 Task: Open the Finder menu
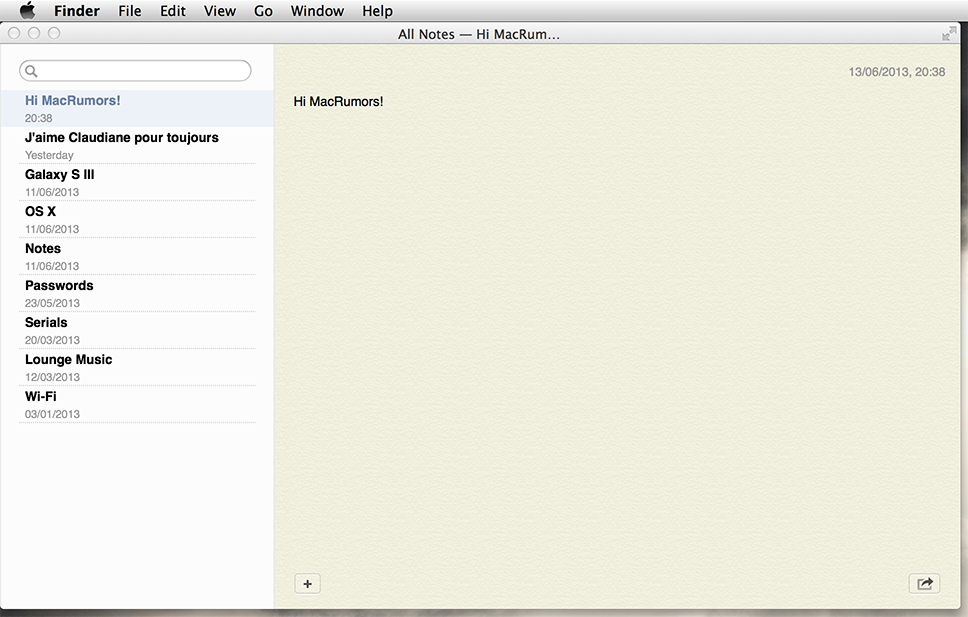click(x=77, y=10)
